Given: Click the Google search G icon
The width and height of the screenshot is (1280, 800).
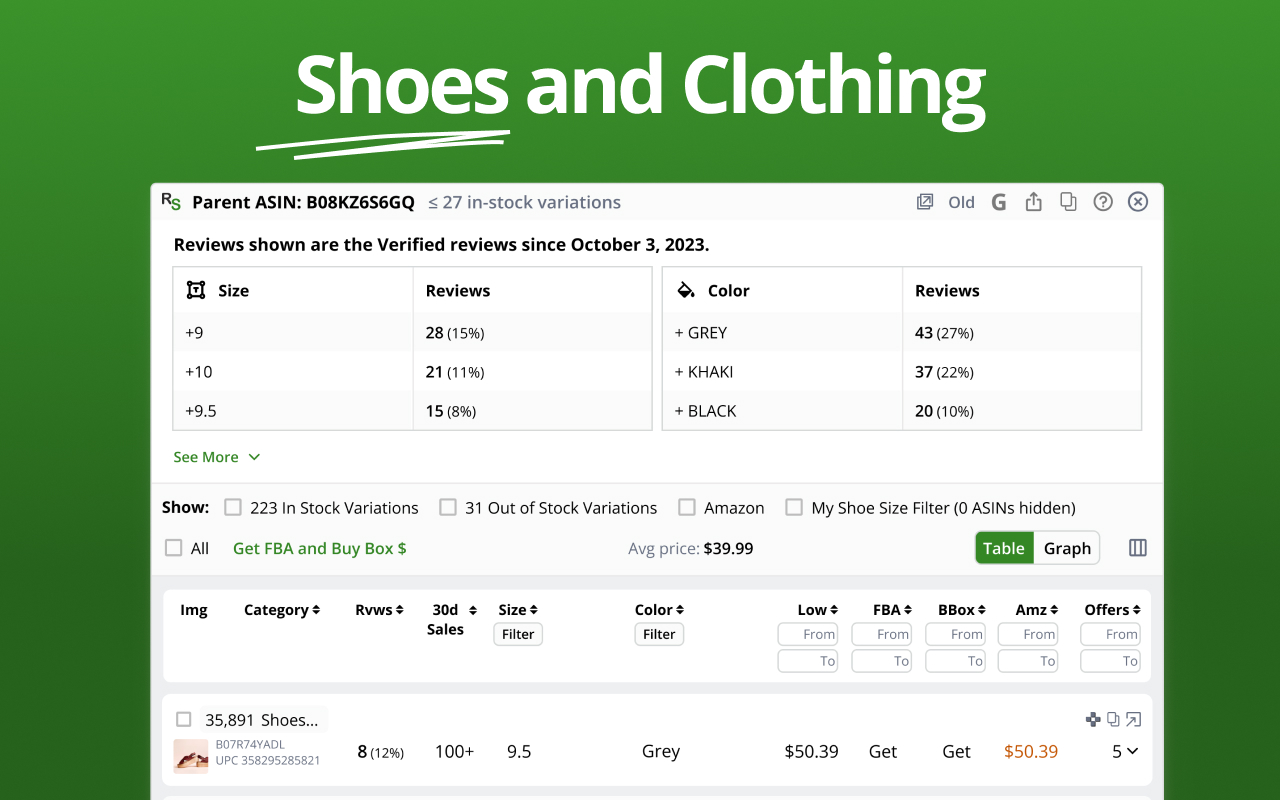Looking at the screenshot, I should (x=998, y=202).
